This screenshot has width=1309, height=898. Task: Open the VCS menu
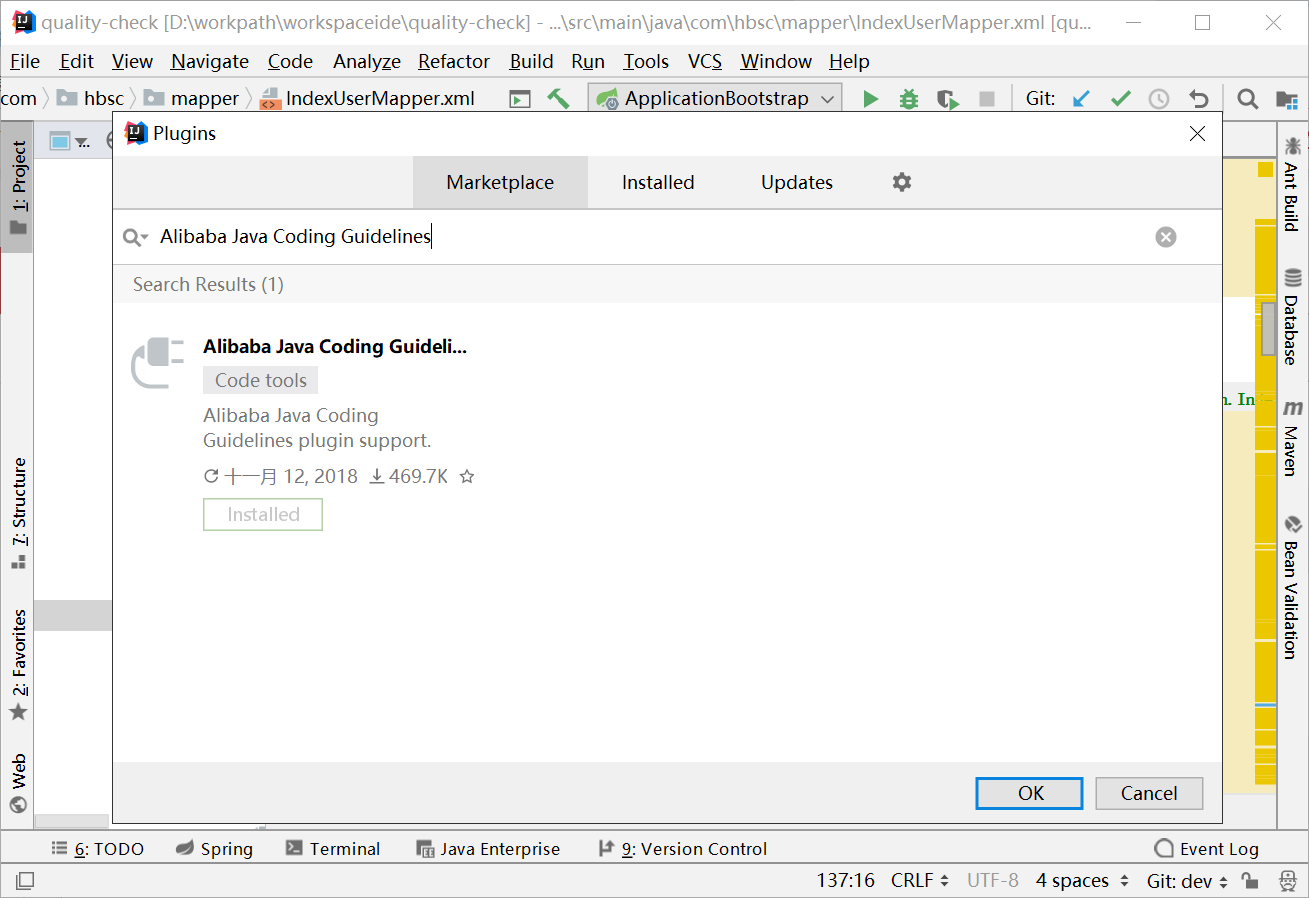click(705, 62)
